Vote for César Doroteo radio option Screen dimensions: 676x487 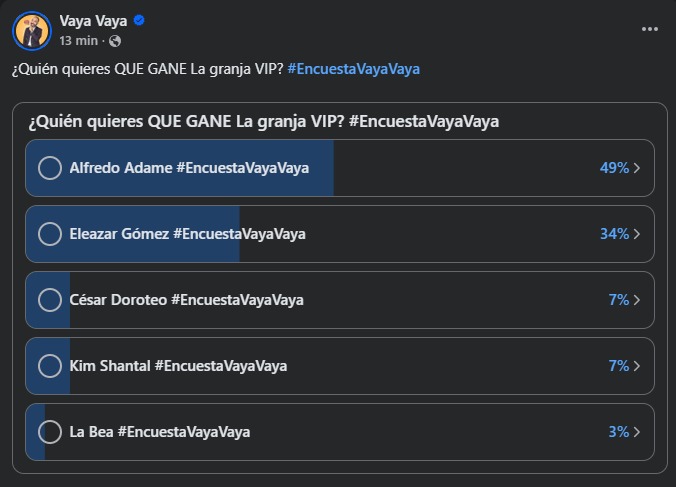(50, 300)
